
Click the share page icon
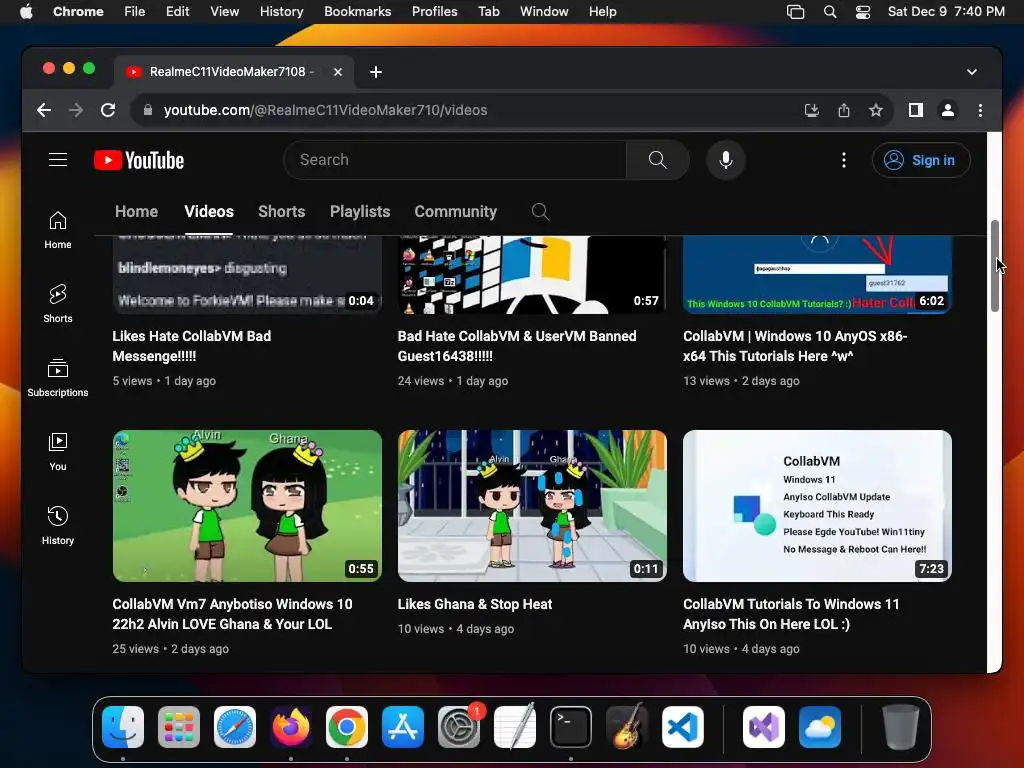[x=844, y=110]
